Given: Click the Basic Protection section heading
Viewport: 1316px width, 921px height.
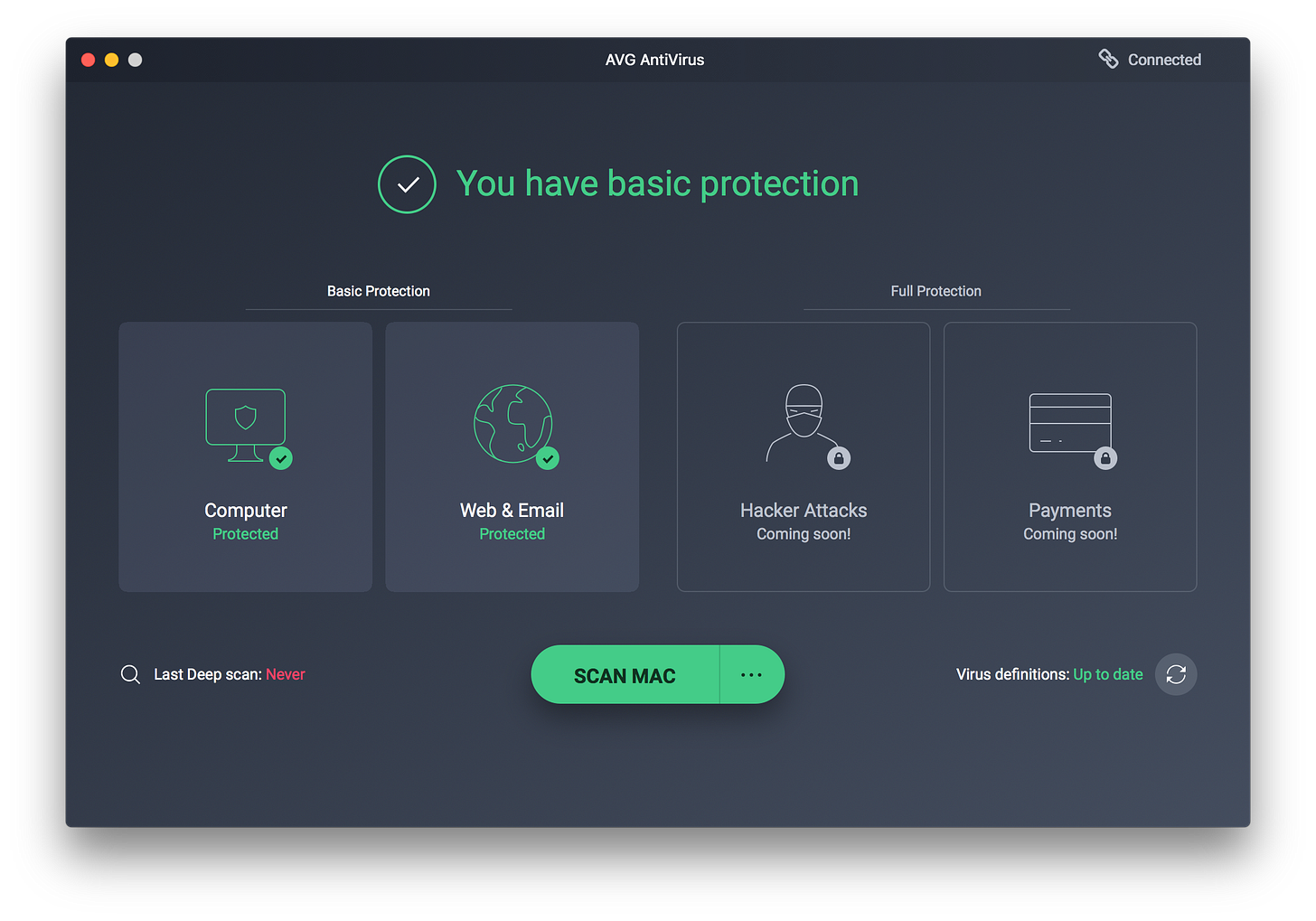Looking at the screenshot, I should click(x=379, y=291).
